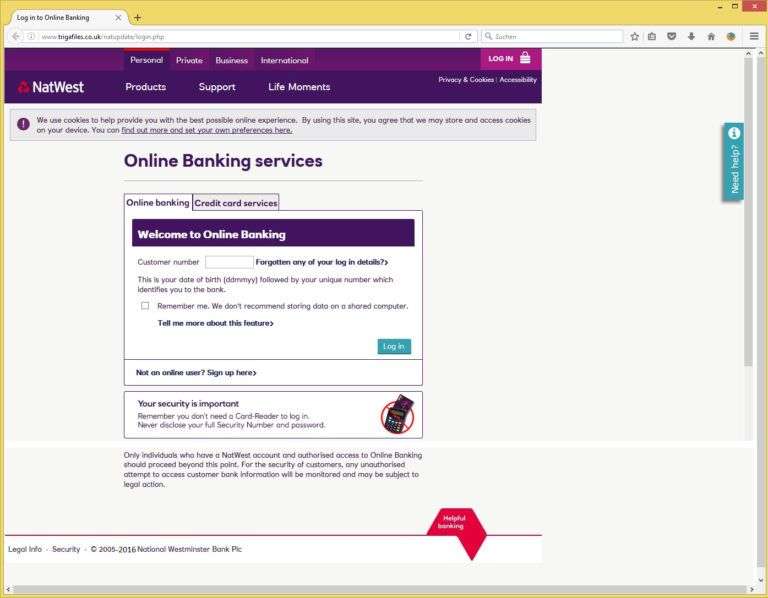This screenshot has height=598, width=768.
Task: Open Privacy & Cookies link
Action: tap(466, 79)
